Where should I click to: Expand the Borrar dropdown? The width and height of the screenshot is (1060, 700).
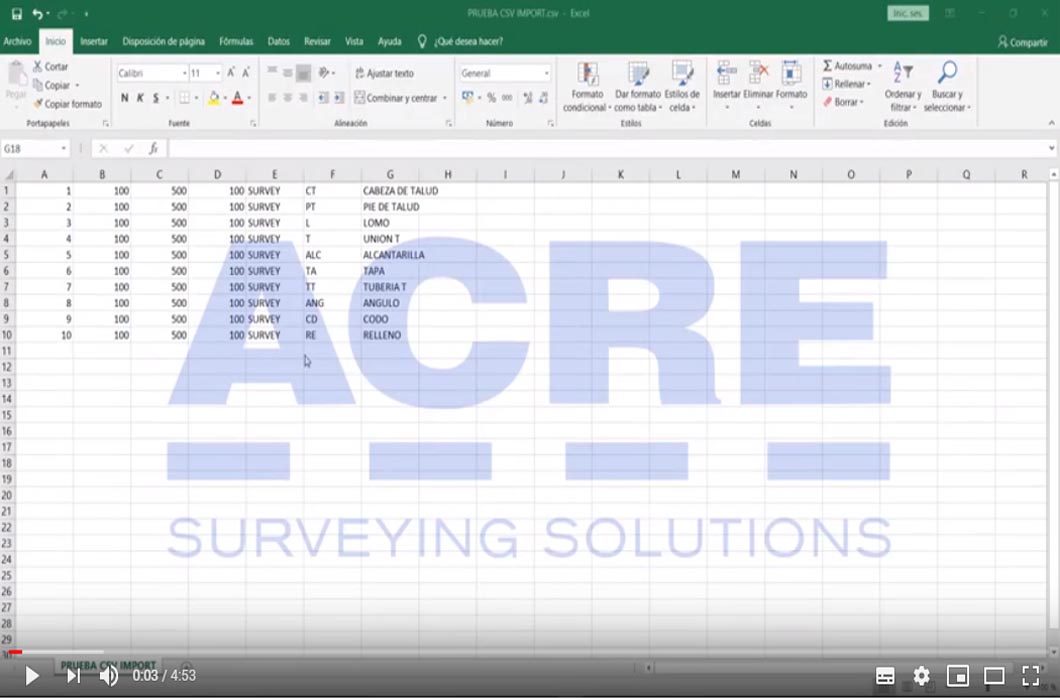pos(862,102)
